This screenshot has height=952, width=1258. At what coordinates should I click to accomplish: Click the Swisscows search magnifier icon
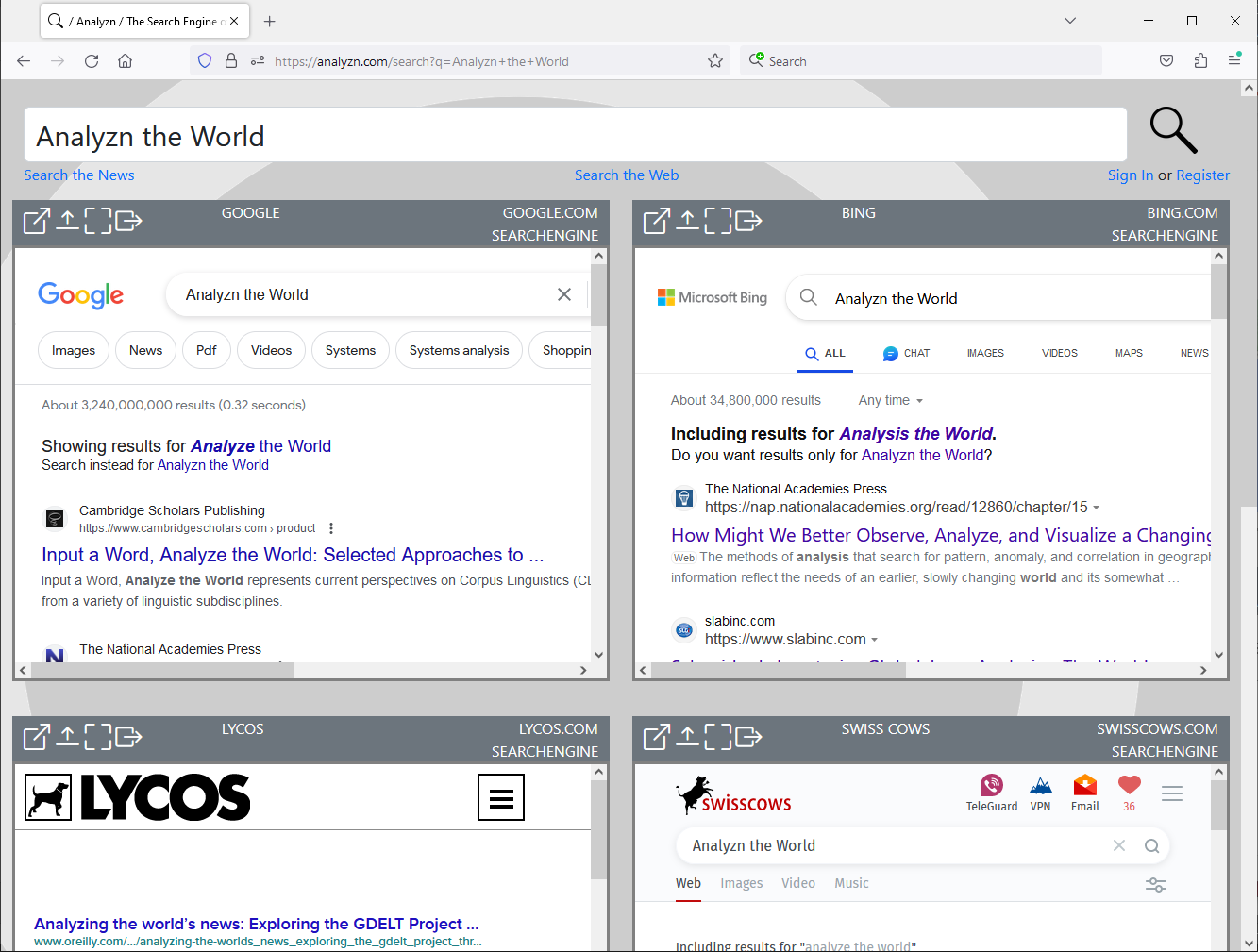coord(1151,845)
